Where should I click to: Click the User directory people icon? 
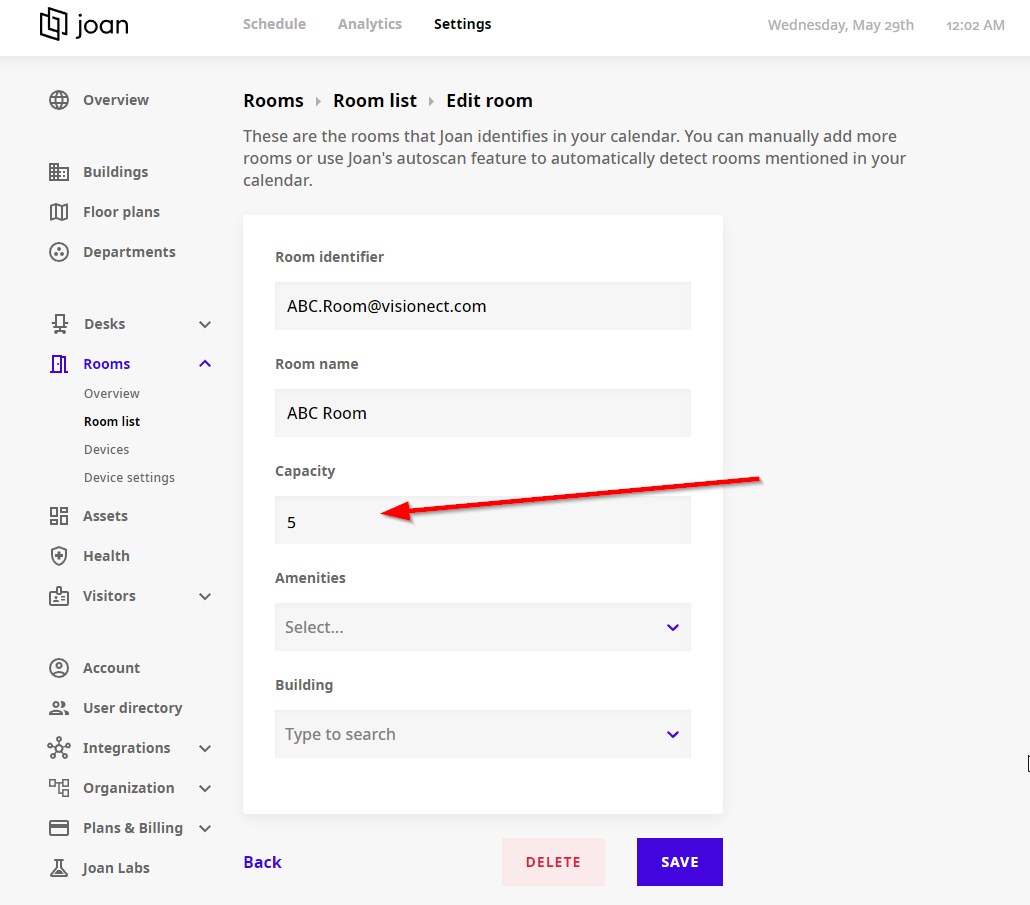(x=59, y=708)
